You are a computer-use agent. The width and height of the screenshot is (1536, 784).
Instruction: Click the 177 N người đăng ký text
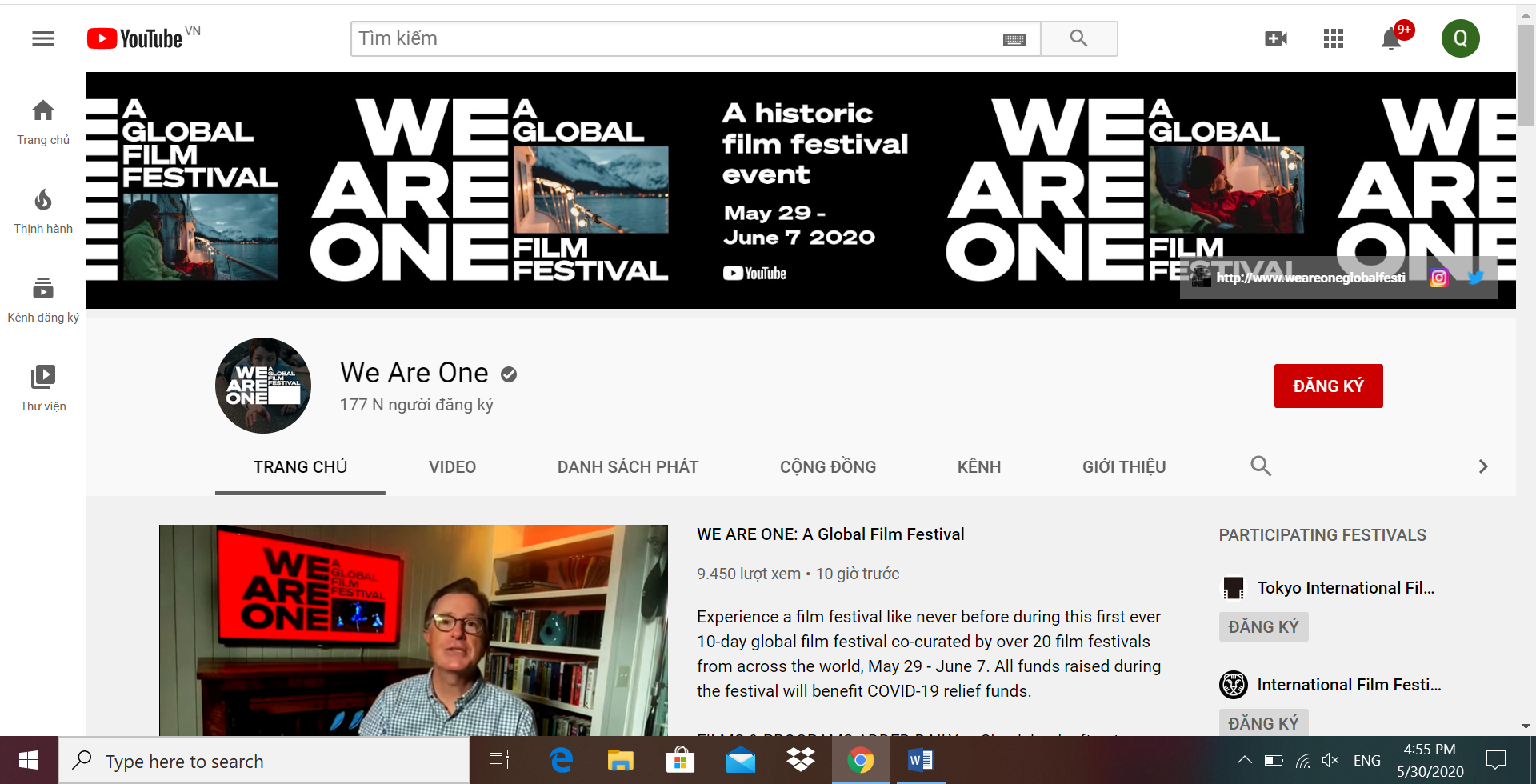[416, 405]
